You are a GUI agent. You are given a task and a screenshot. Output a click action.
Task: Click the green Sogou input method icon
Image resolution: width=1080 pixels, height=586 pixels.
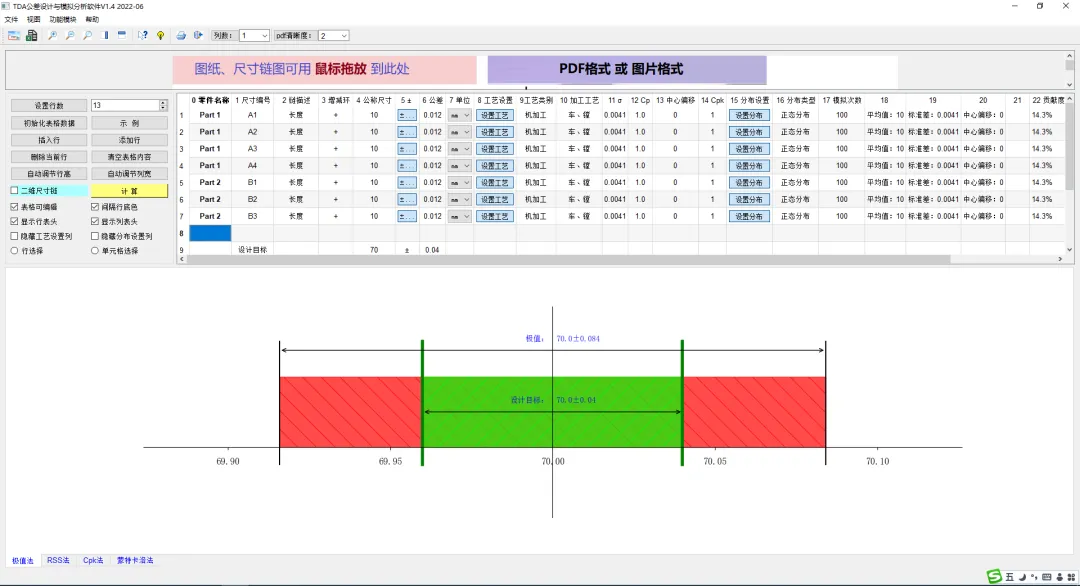point(994,577)
